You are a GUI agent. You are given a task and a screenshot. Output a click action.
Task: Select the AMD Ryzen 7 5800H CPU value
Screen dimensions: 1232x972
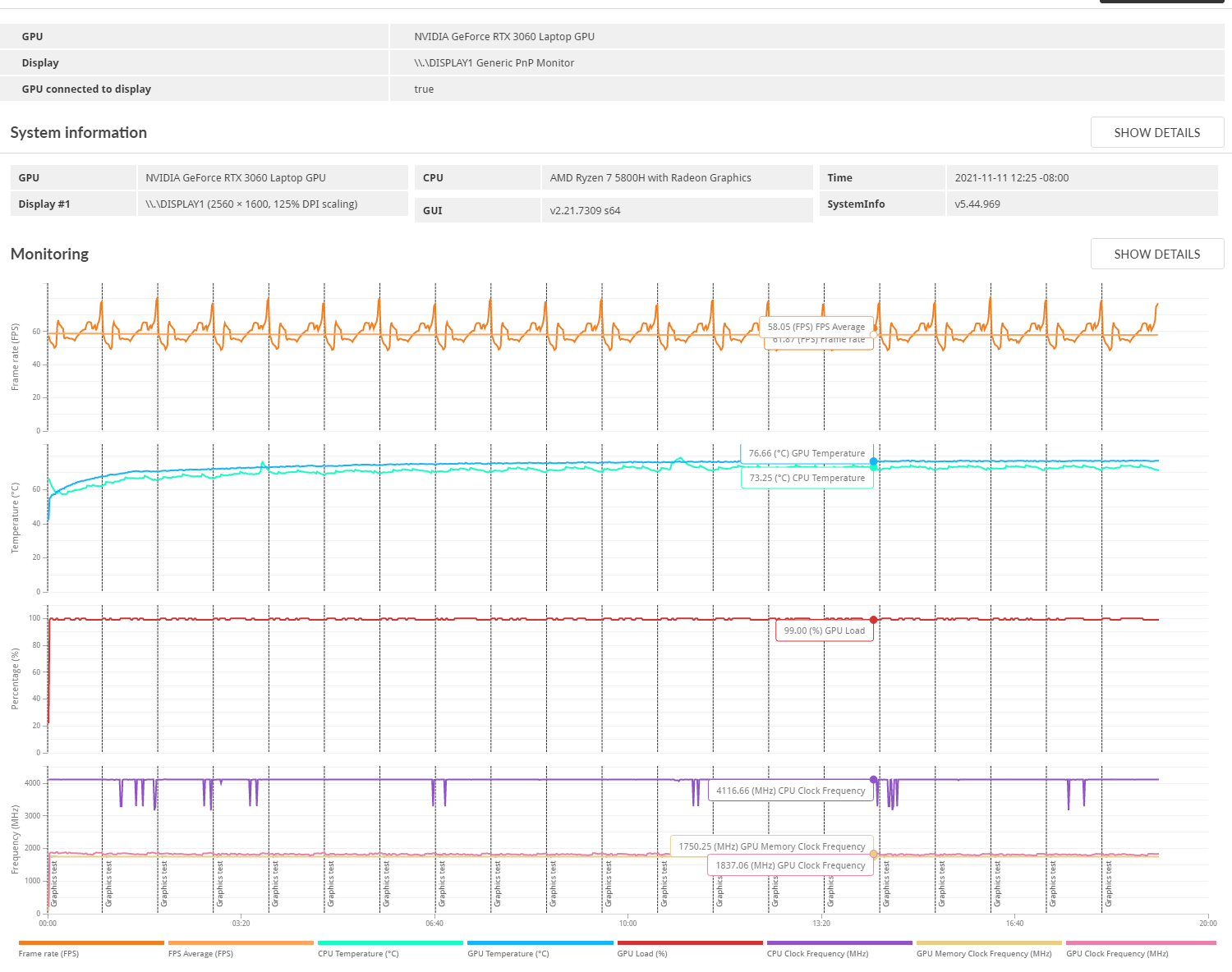click(650, 178)
